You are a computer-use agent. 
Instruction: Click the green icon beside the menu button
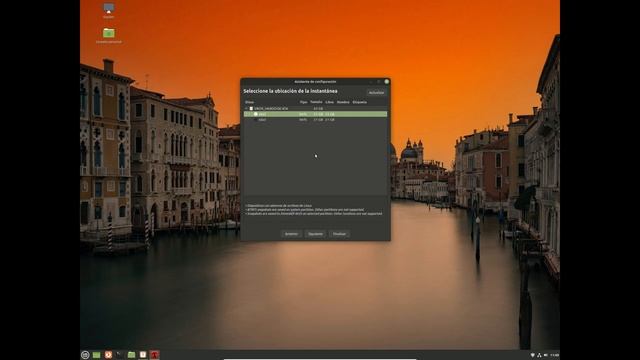[97, 355]
